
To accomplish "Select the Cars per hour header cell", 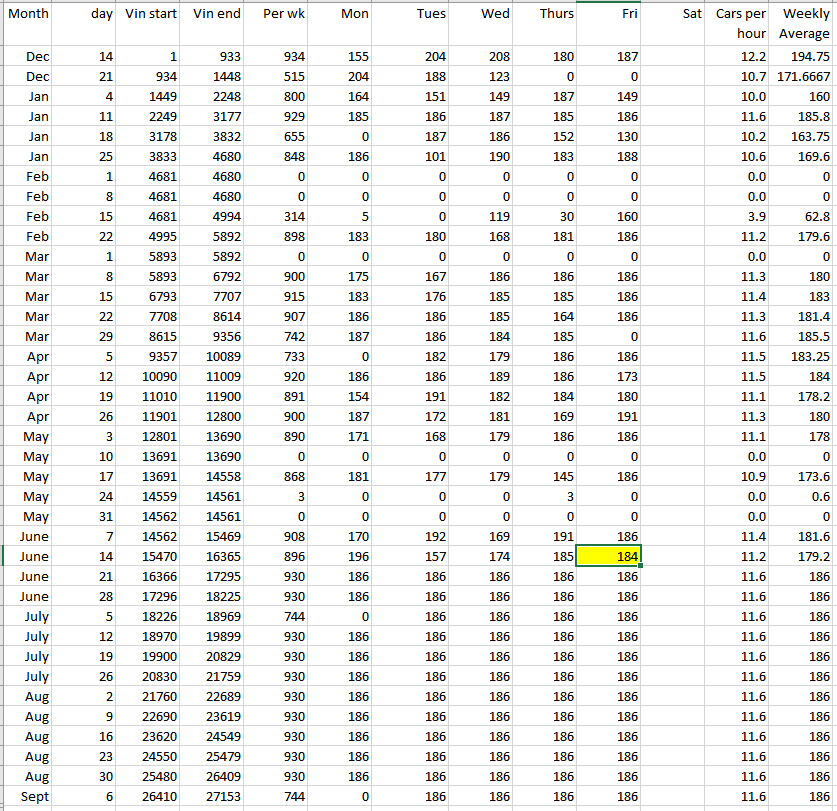I will pyautogui.click(x=740, y=24).
